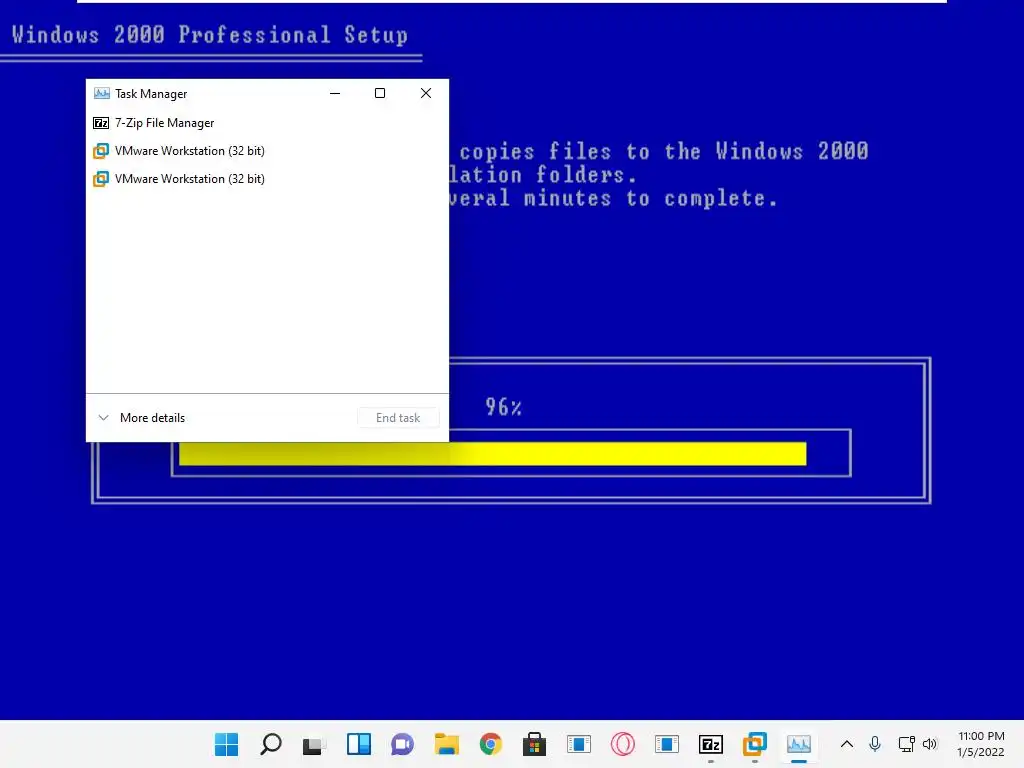
Task: Open the volume tray icon
Action: (x=930, y=744)
